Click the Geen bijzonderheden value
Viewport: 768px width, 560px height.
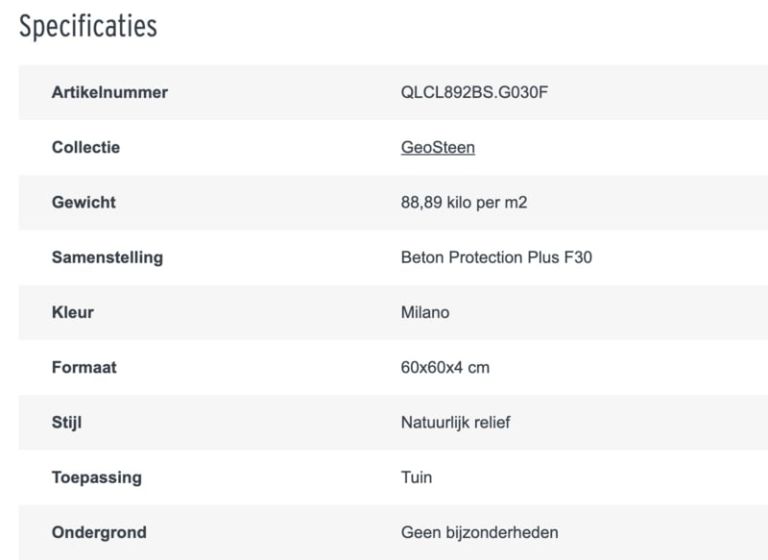click(479, 533)
